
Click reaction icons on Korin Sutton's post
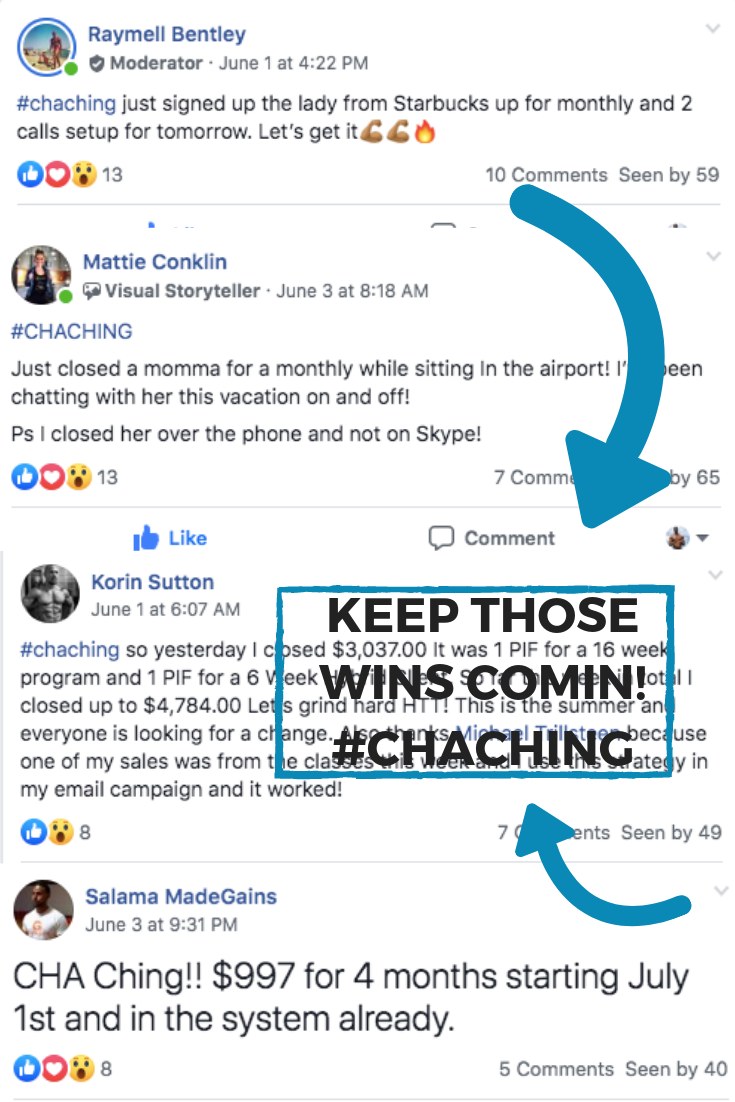coord(47,832)
